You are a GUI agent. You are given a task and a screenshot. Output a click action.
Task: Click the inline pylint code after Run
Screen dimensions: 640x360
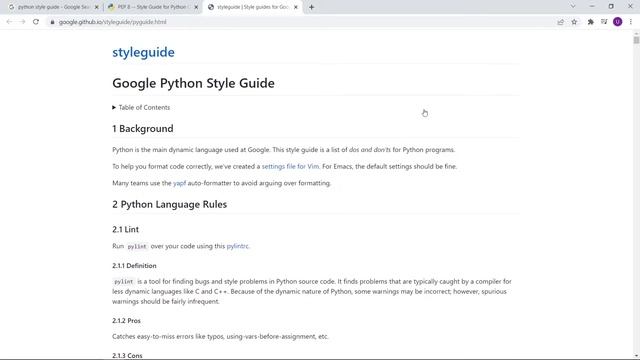[x=137, y=247]
